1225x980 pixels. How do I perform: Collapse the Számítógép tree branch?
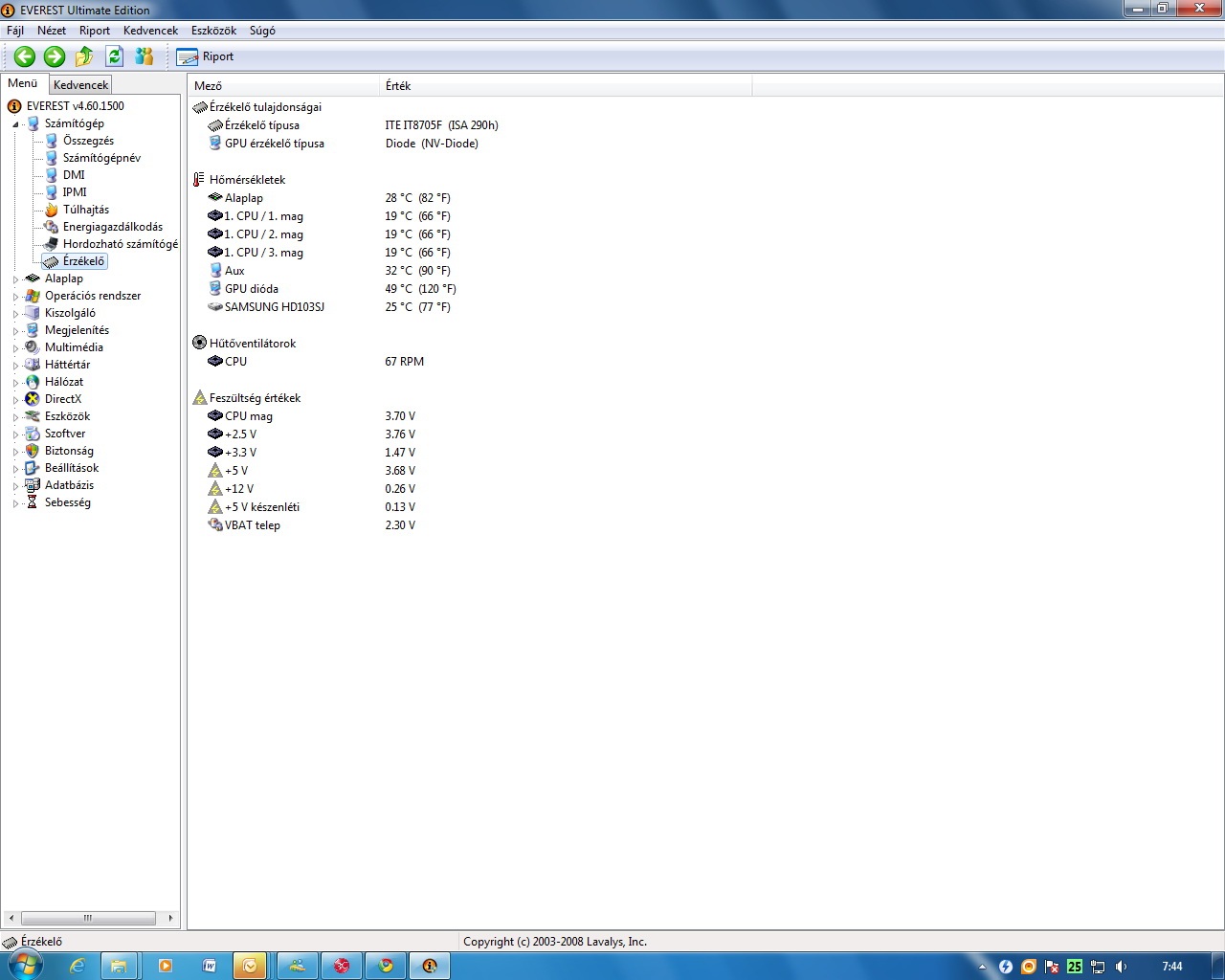(15, 124)
